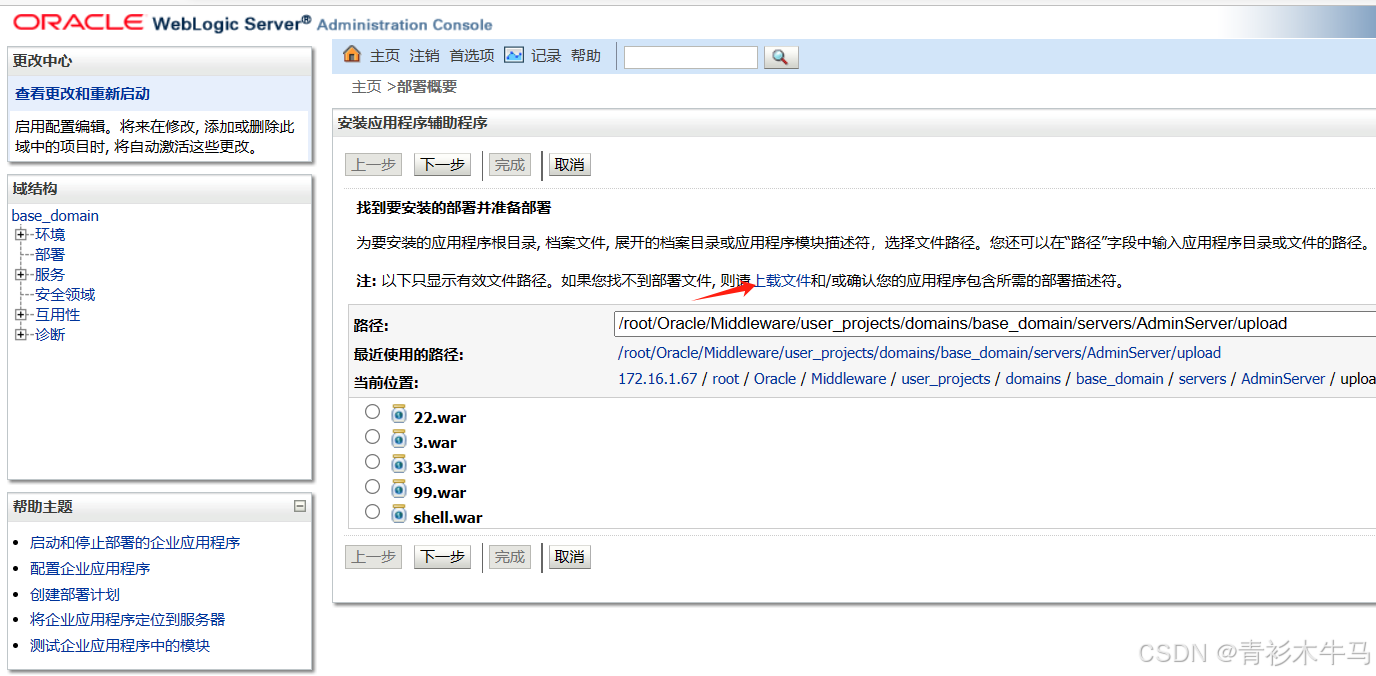Viewport: 1376px width, 676px height.
Task: Select 服务 label in the domain tree
Action: pyautogui.click(x=50, y=275)
